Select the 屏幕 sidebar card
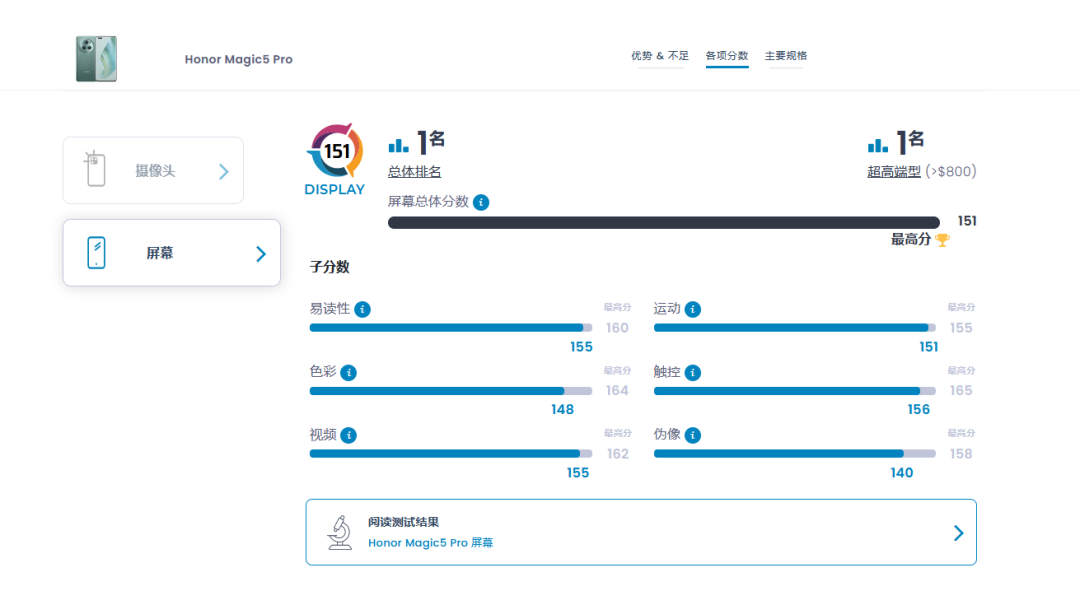The image size is (1080, 605). (x=172, y=253)
